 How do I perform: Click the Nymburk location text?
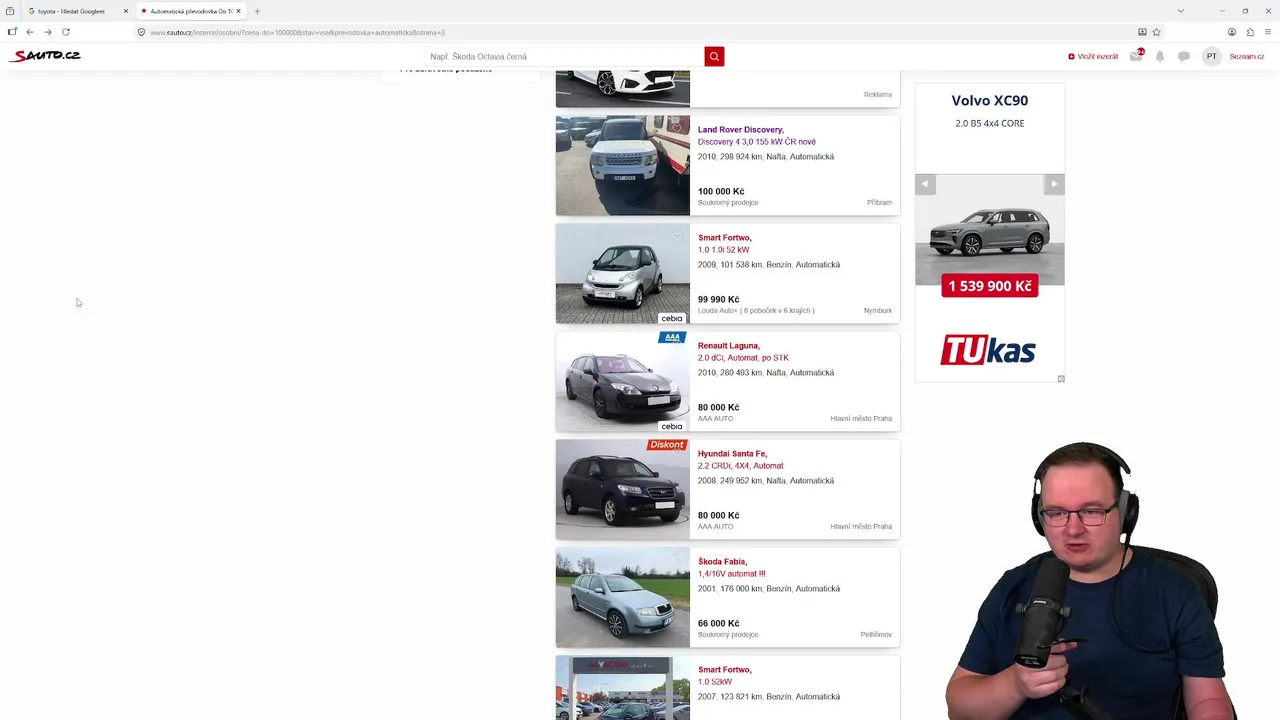click(878, 311)
